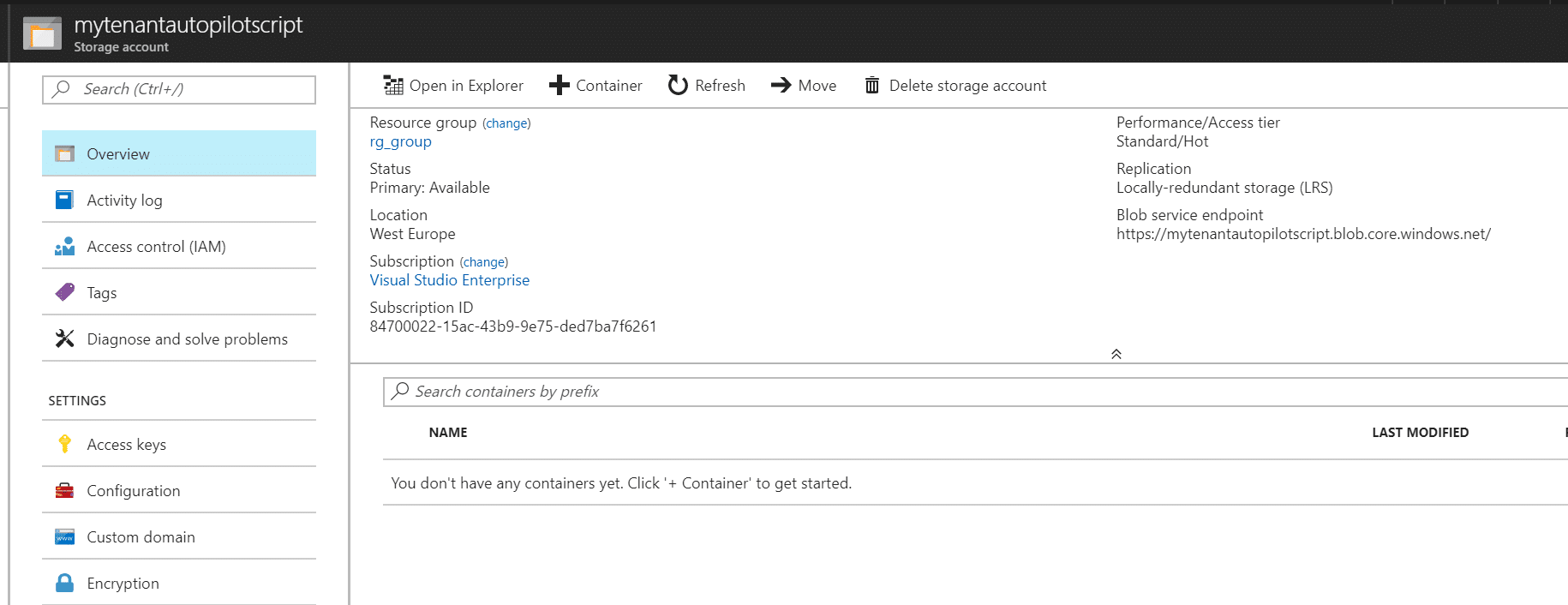This screenshot has height=605, width=1568.
Task: Click the Encryption padlock icon
Action: click(64, 584)
